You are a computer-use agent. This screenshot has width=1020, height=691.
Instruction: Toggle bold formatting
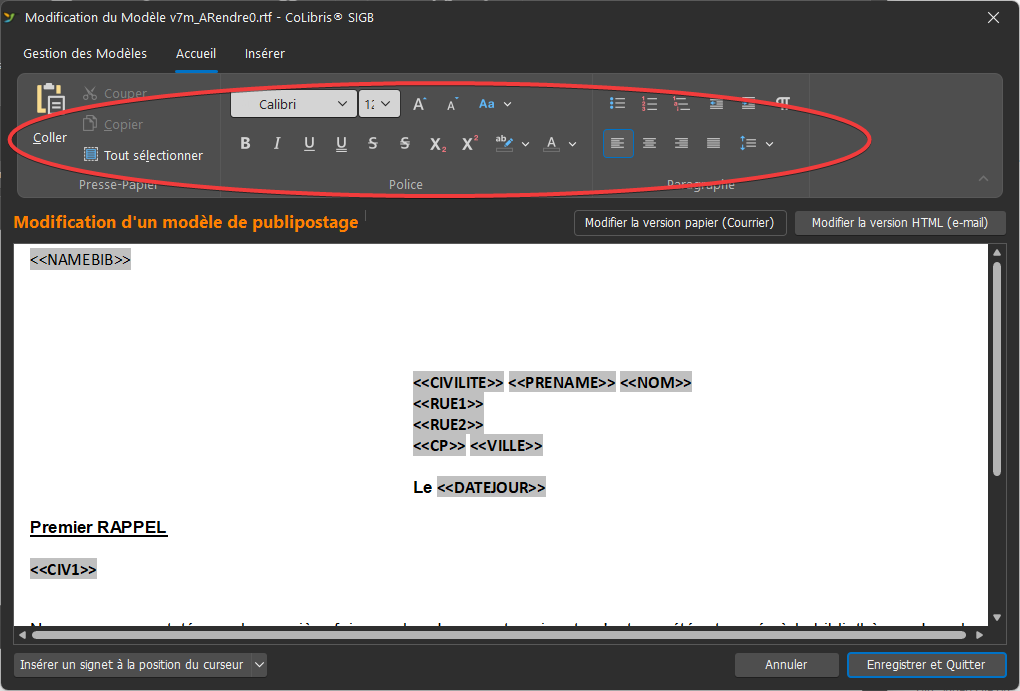coord(245,144)
